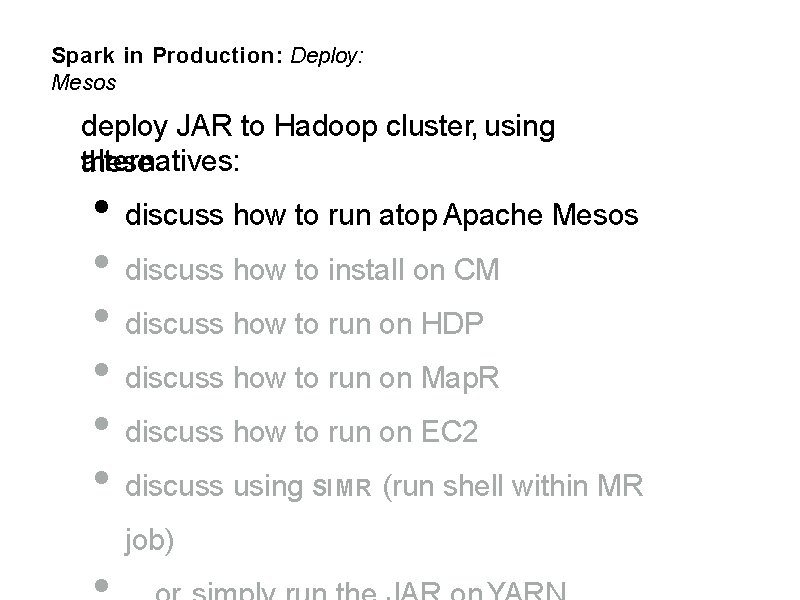Click 'or simply run the JAR on YARN'
This screenshot has height=600, width=800.
pos(360,591)
